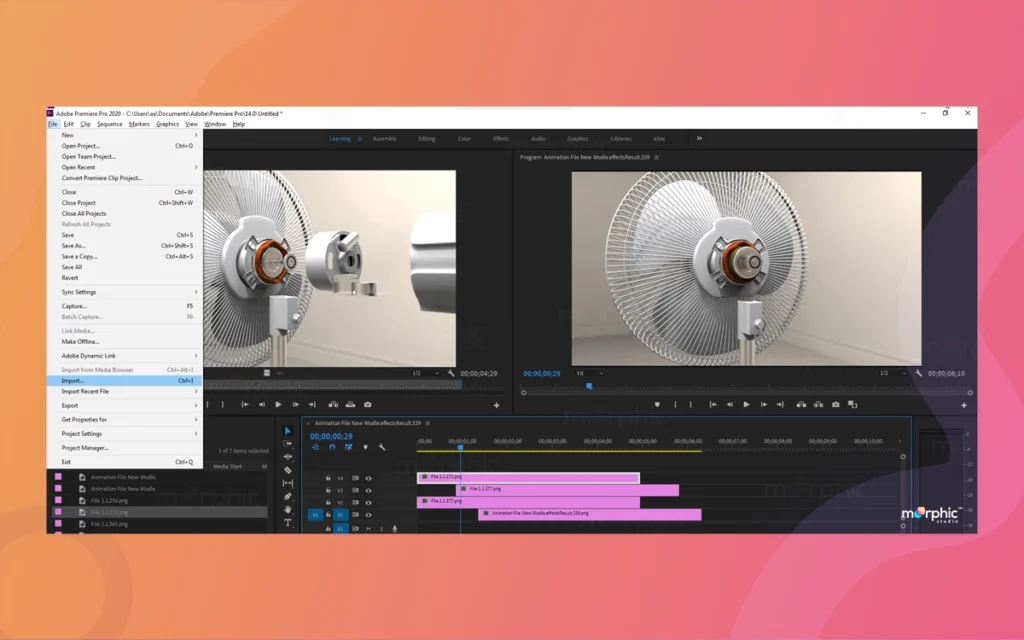Toggle eye visibility of top video track
This screenshot has width=1024, height=640.
click(x=368, y=478)
